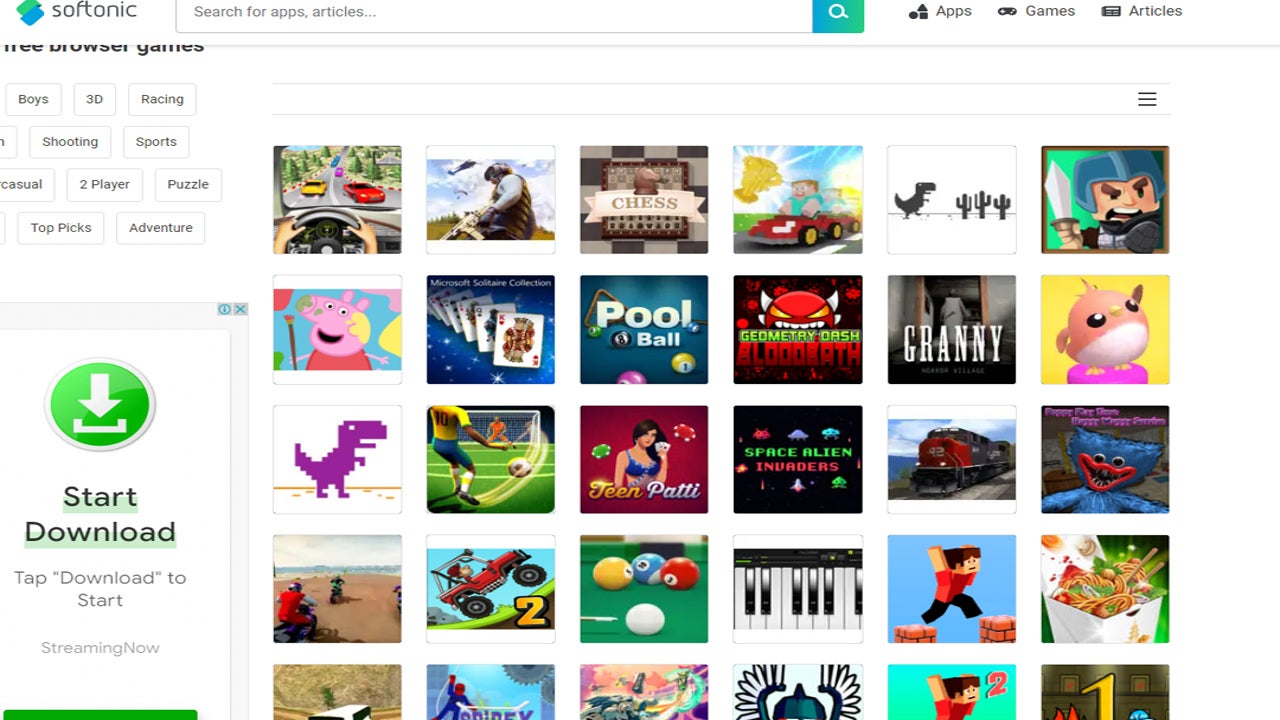
Task: Open the hamburger list view menu
Action: tap(1147, 99)
